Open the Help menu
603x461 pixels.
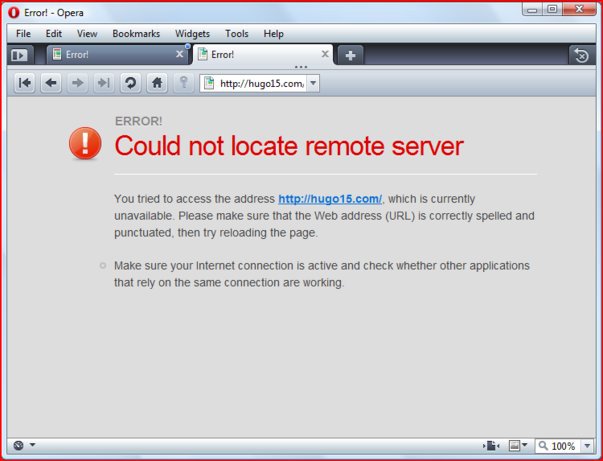click(x=273, y=34)
